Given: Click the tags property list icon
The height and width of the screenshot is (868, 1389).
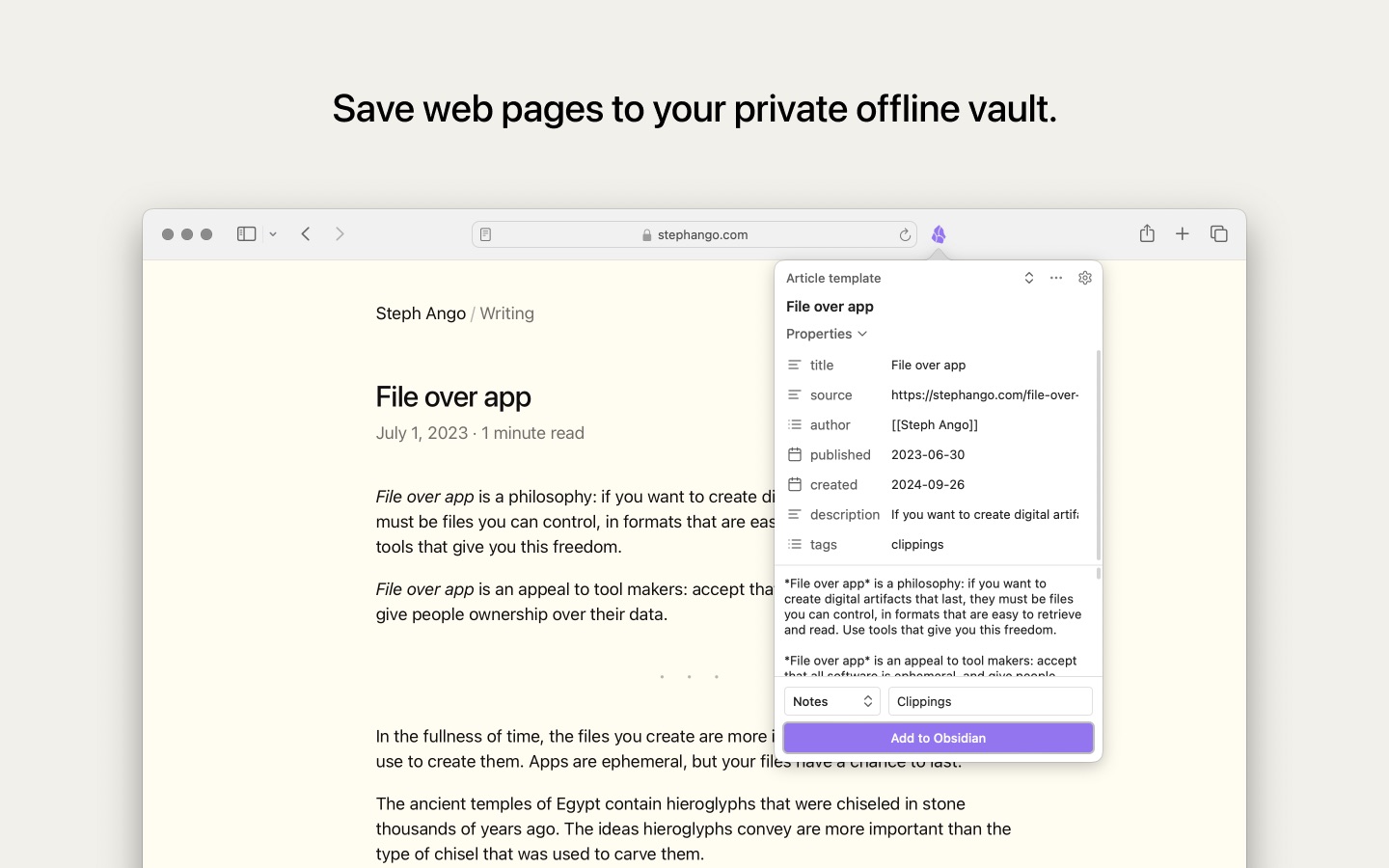Looking at the screenshot, I should pos(795,544).
